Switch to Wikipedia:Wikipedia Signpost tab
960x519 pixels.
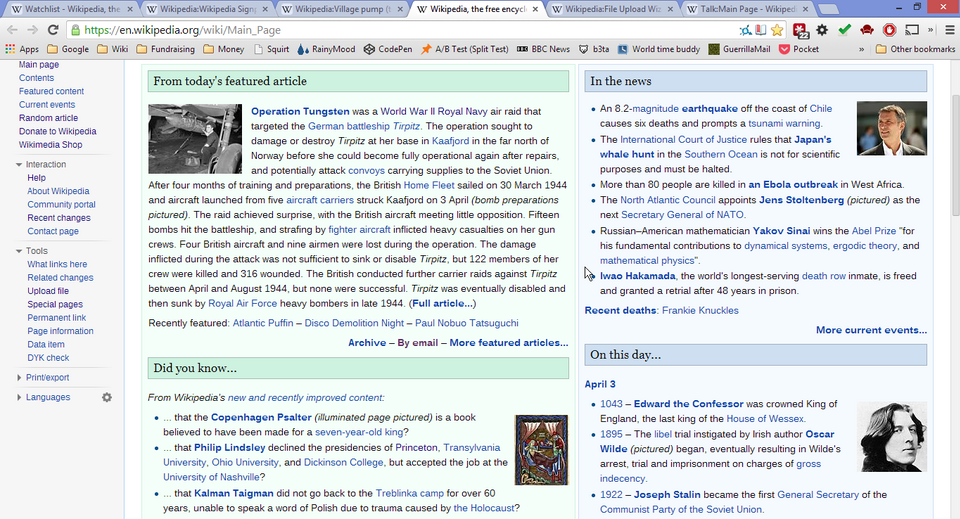click(207, 9)
